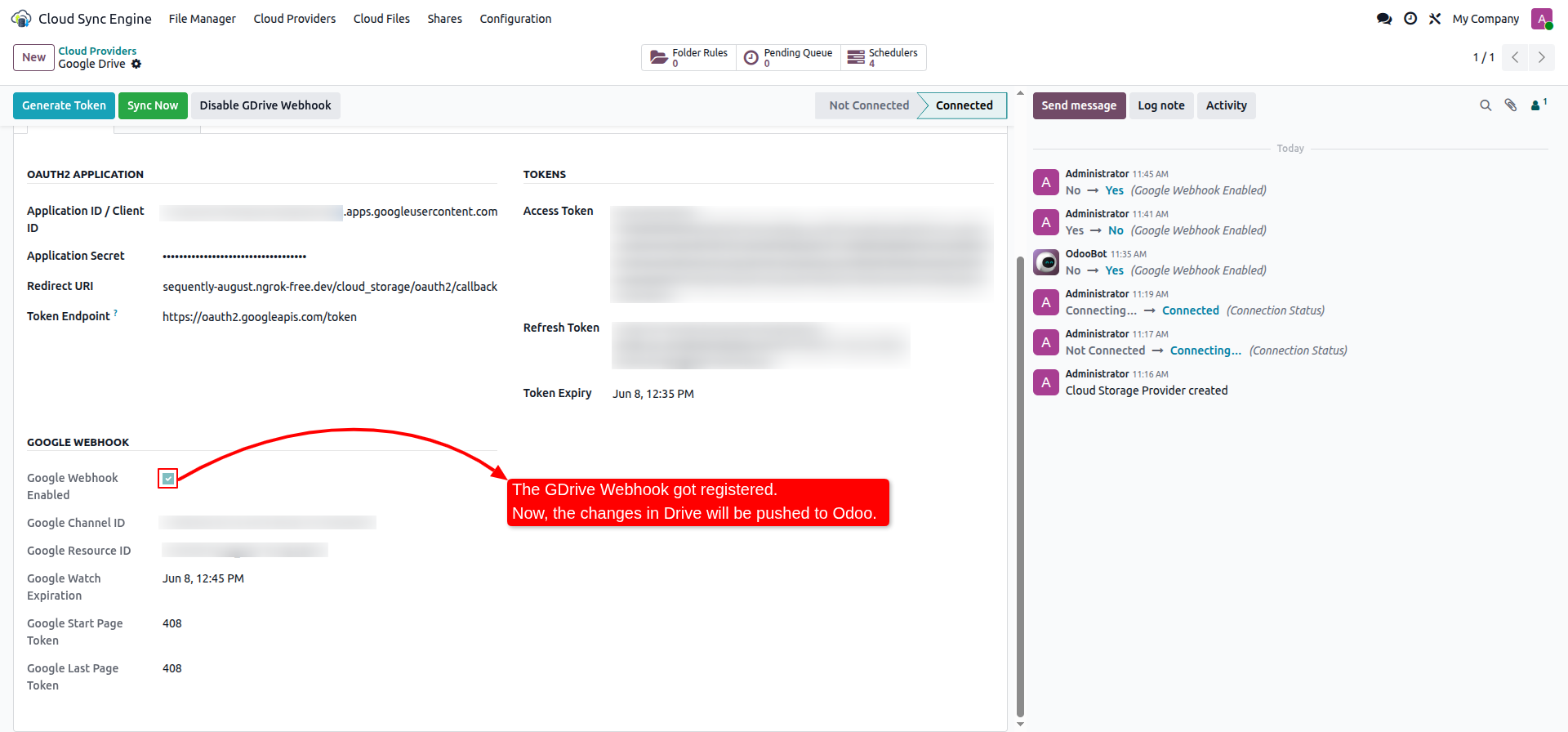Go to the next record arrow
Screen dimensions: 1568x732
tap(1542, 57)
